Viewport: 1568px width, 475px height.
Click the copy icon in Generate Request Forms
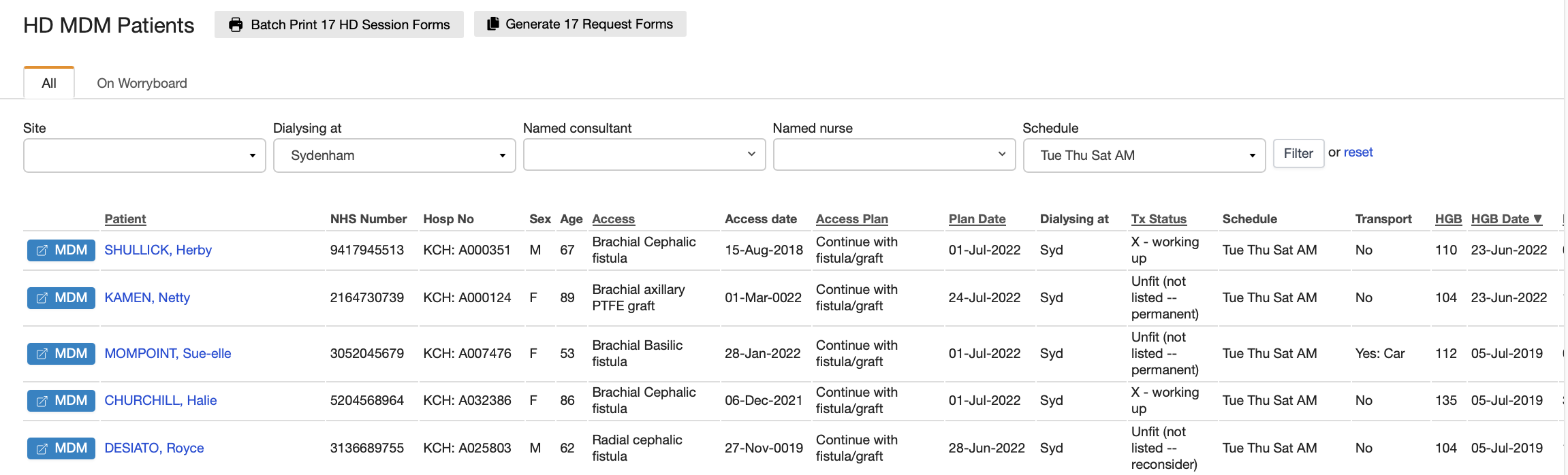point(493,24)
